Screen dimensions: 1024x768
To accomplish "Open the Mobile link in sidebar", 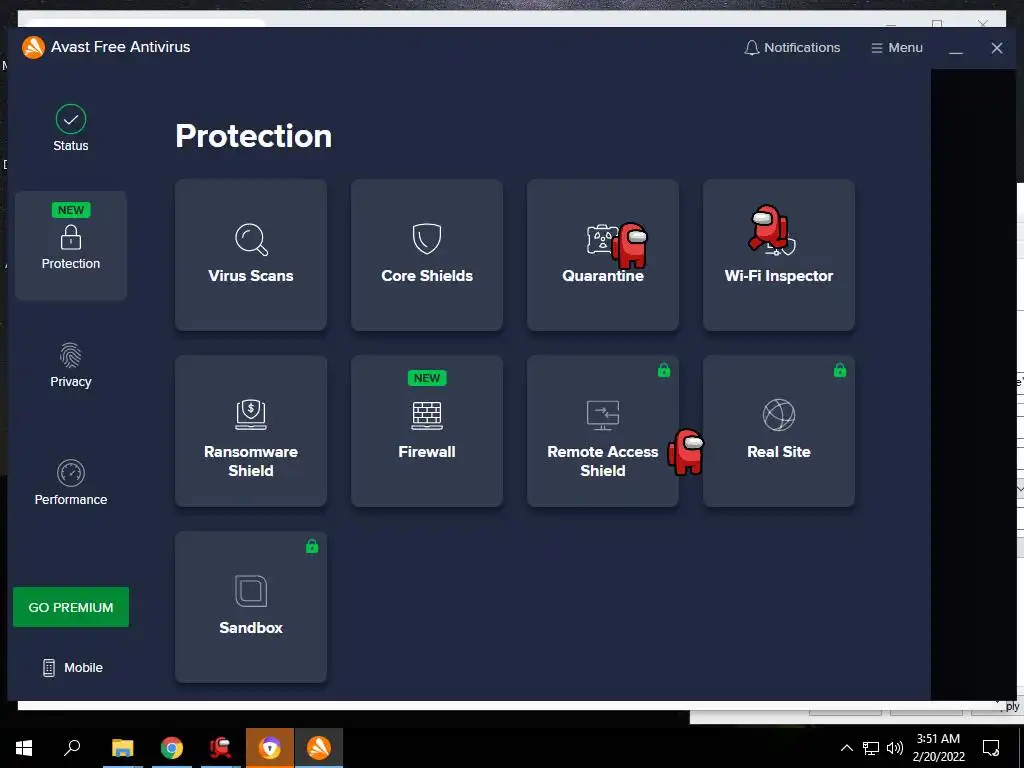I will click(x=72, y=667).
